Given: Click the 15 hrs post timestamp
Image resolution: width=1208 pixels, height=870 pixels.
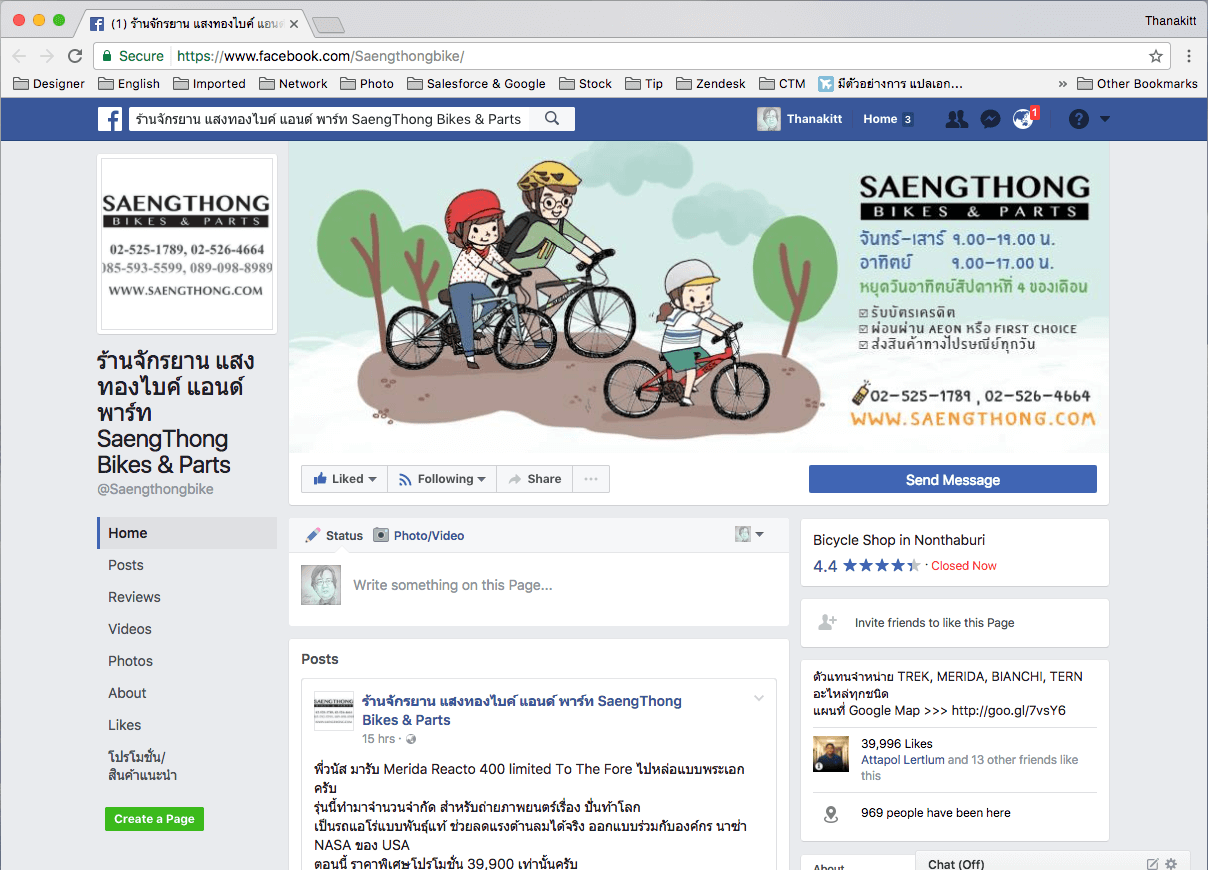Looking at the screenshot, I should (x=379, y=739).
